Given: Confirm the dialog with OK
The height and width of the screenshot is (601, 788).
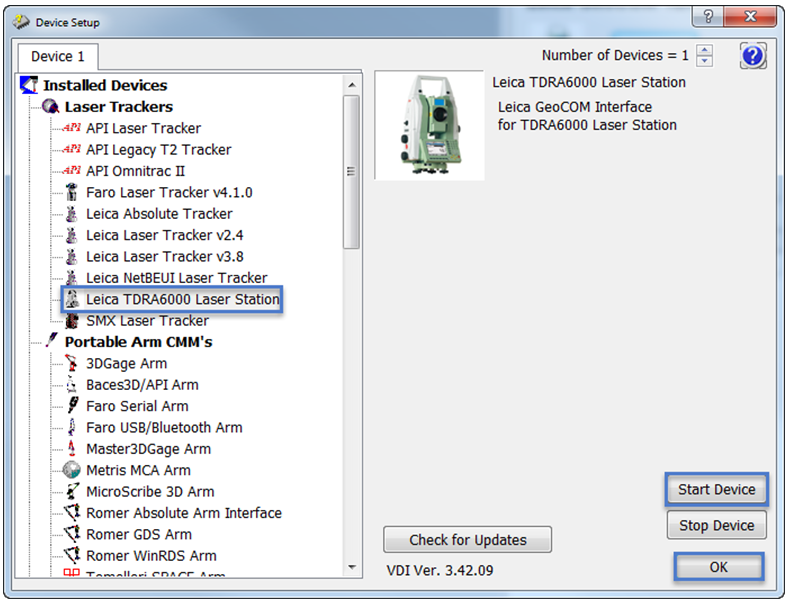Looking at the screenshot, I should click(719, 567).
